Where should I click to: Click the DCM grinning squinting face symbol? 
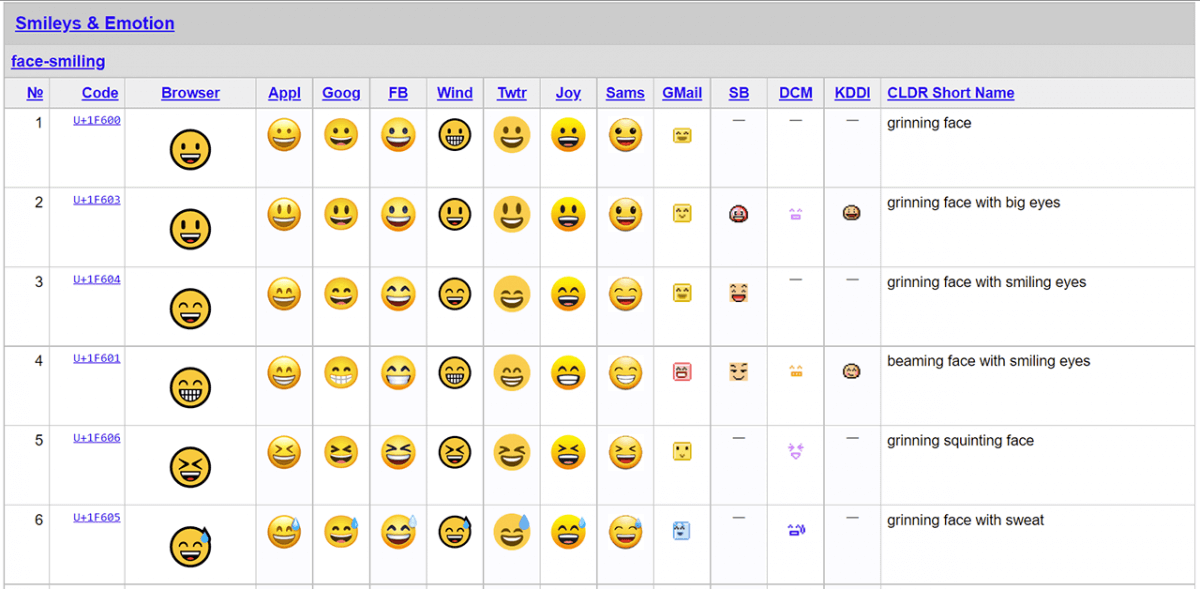coord(795,452)
